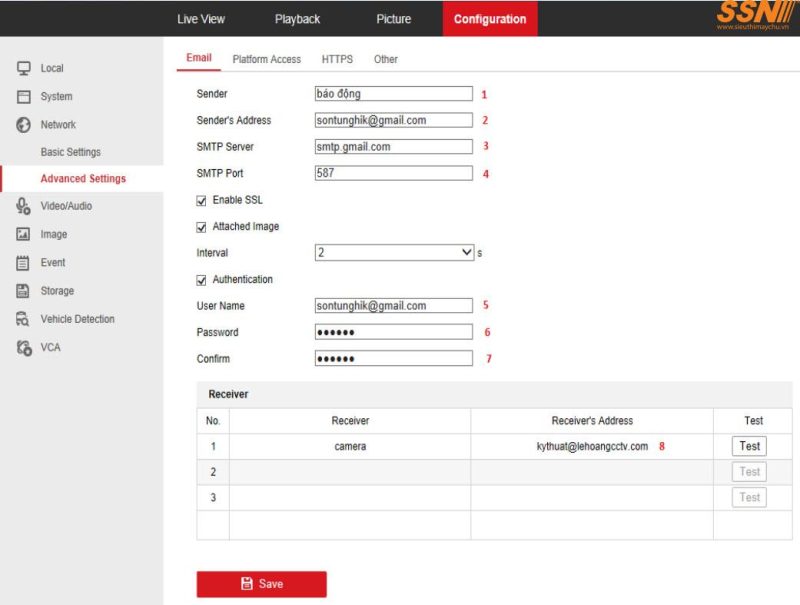Open the VCA sidebar icon
Screen dimensions: 800x605
[24, 347]
